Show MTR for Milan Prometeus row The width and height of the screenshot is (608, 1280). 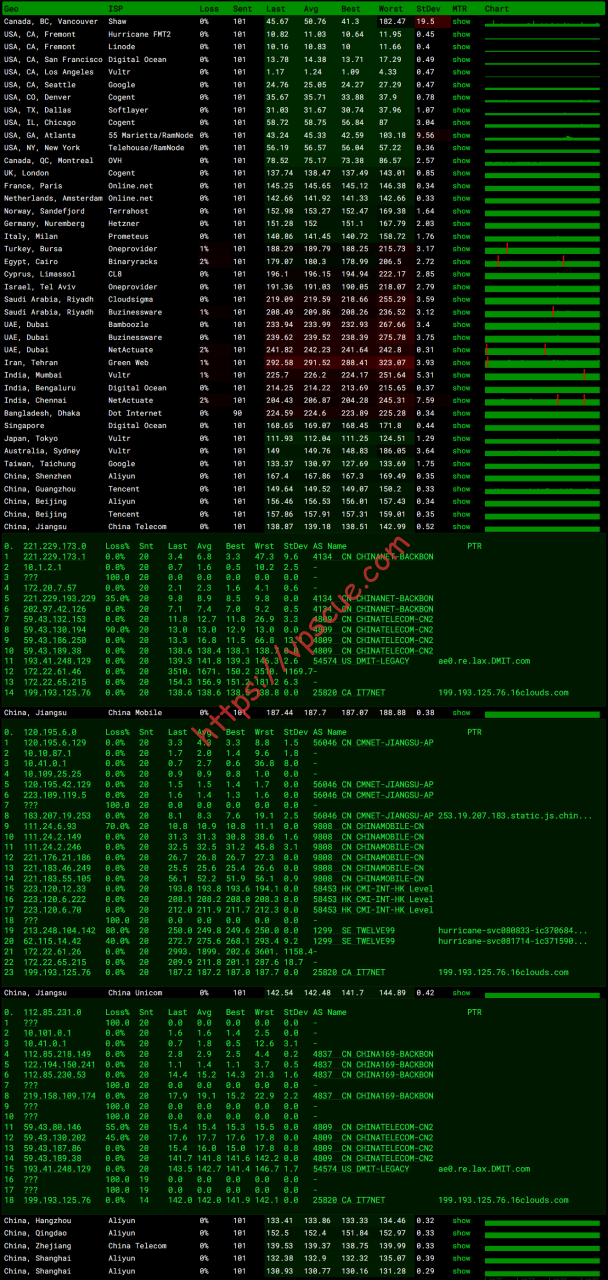(x=460, y=236)
